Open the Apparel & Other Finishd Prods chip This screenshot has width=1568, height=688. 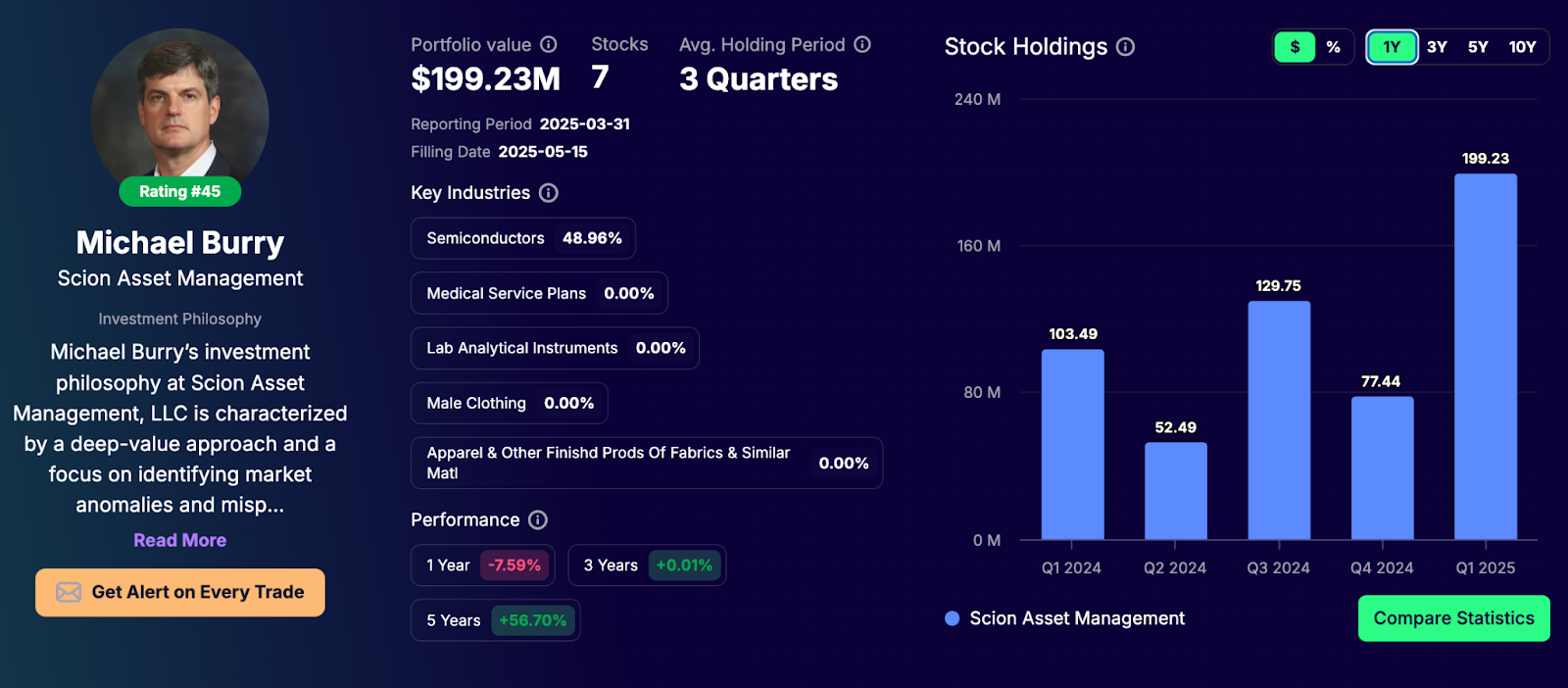pyautogui.click(x=647, y=463)
